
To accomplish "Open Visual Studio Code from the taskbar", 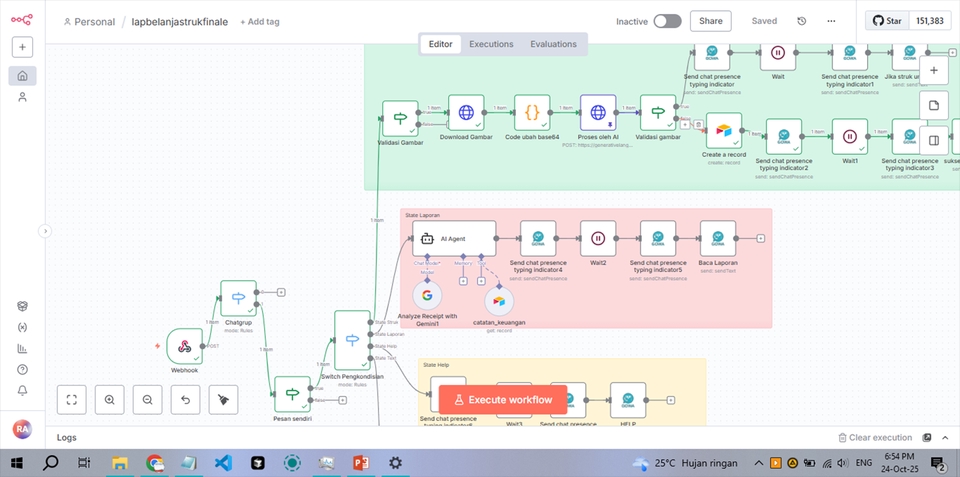I will 223,463.
